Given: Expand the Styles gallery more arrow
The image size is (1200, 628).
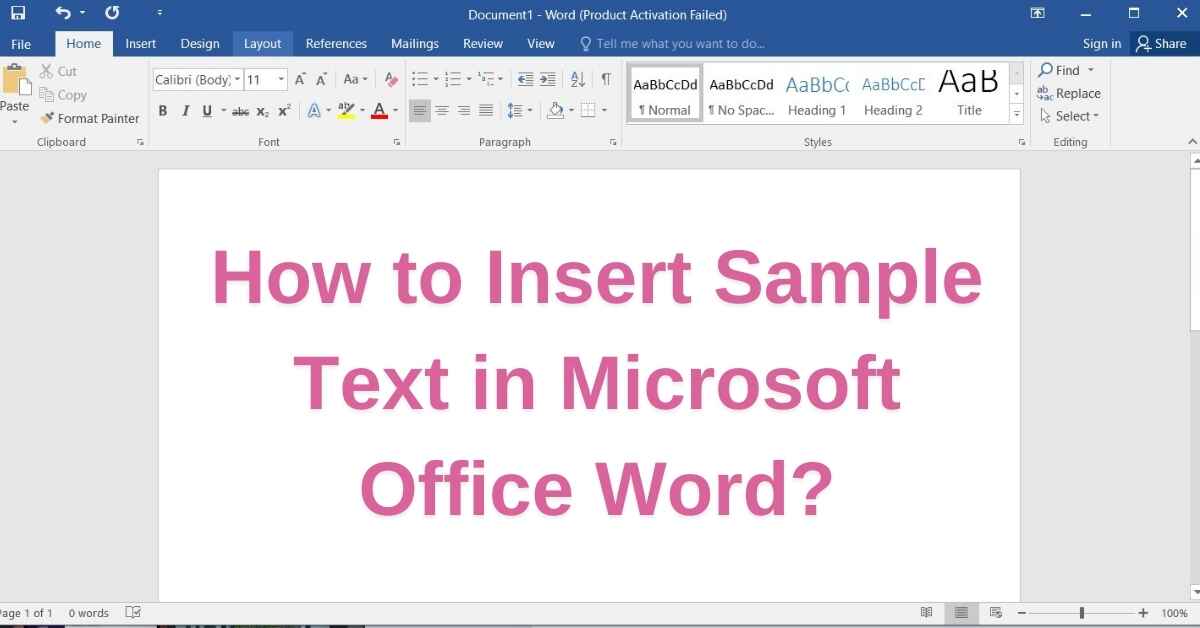Looking at the screenshot, I should tap(1017, 115).
